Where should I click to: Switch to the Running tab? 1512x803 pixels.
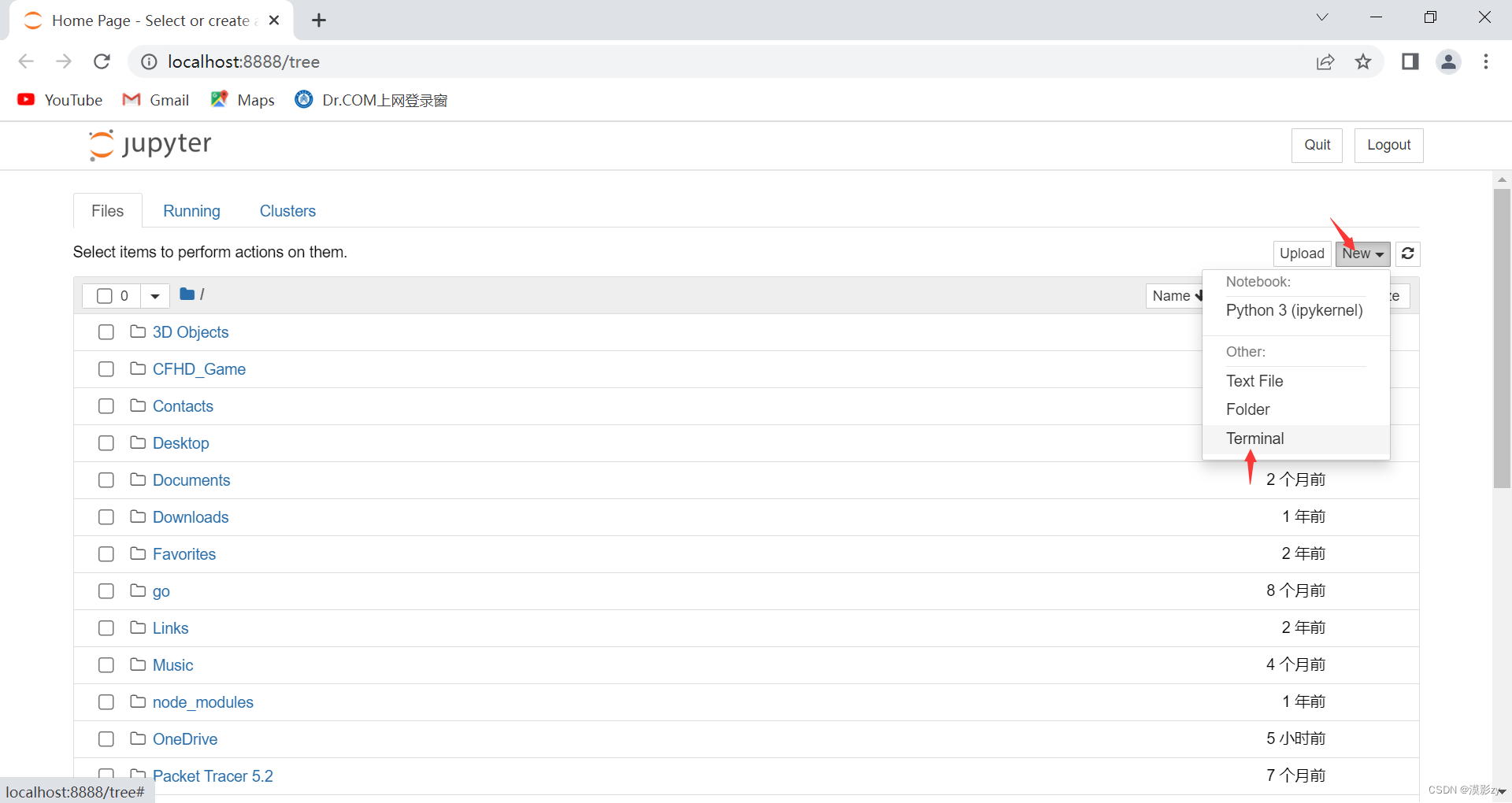pos(191,211)
